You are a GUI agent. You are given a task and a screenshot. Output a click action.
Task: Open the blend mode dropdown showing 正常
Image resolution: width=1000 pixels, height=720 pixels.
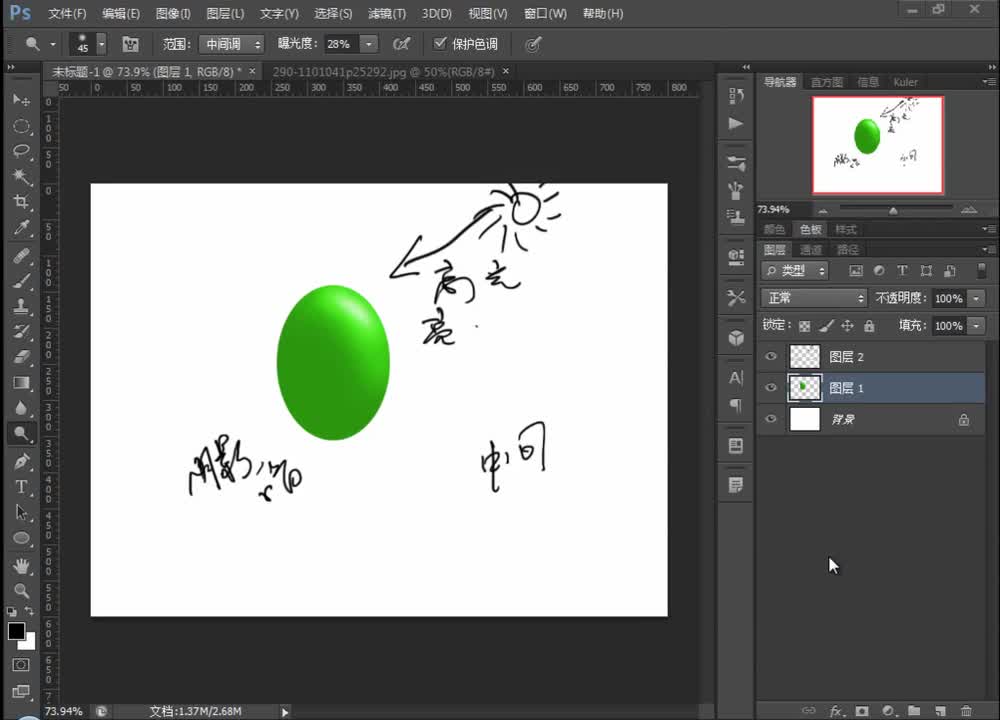click(814, 298)
